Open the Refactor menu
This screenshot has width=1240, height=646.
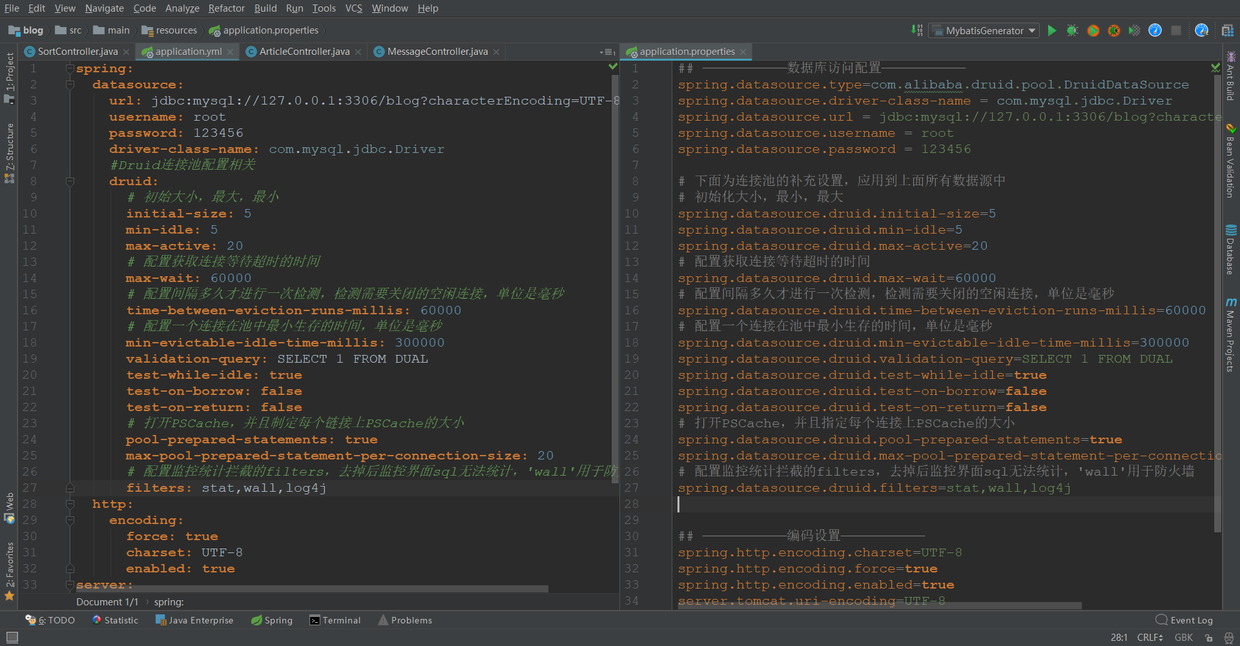click(226, 8)
